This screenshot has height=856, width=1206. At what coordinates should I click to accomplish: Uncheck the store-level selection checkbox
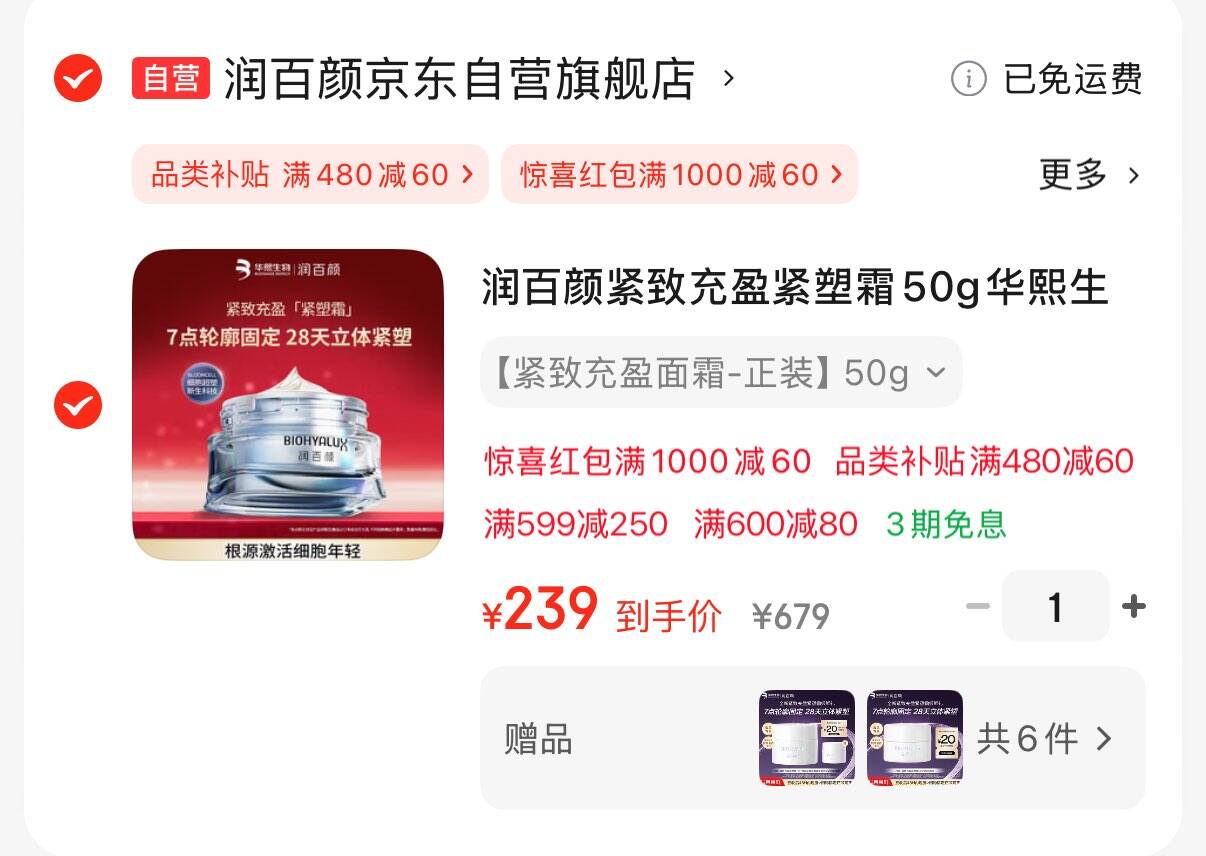[x=78, y=78]
